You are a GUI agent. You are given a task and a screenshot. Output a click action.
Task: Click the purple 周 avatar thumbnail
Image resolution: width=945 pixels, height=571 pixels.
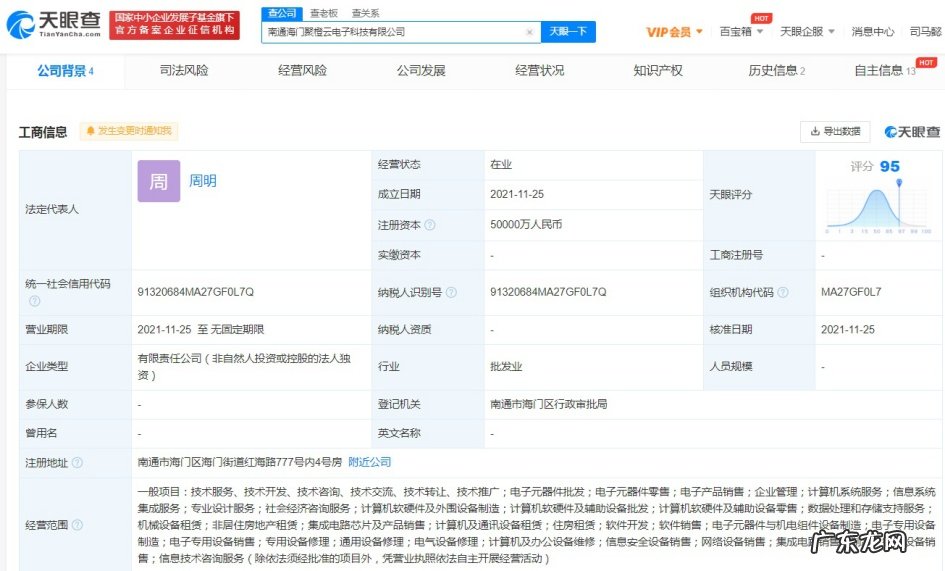pos(159,181)
